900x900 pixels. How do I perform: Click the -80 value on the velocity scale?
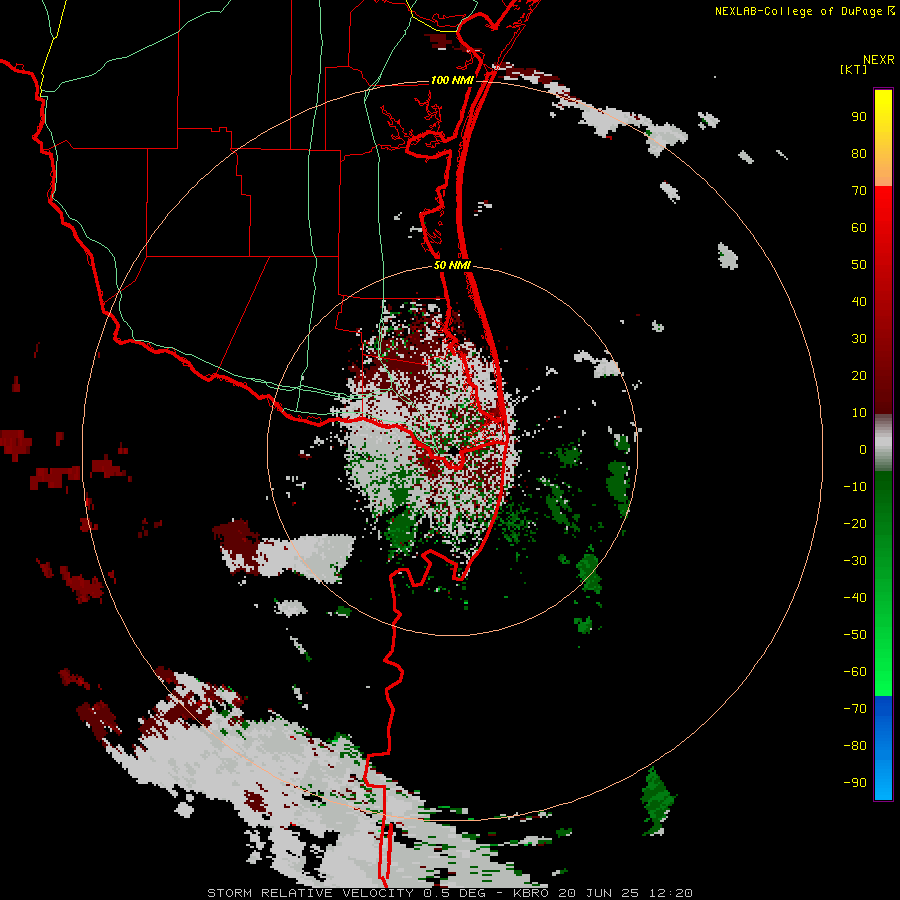pyautogui.click(x=855, y=746)
